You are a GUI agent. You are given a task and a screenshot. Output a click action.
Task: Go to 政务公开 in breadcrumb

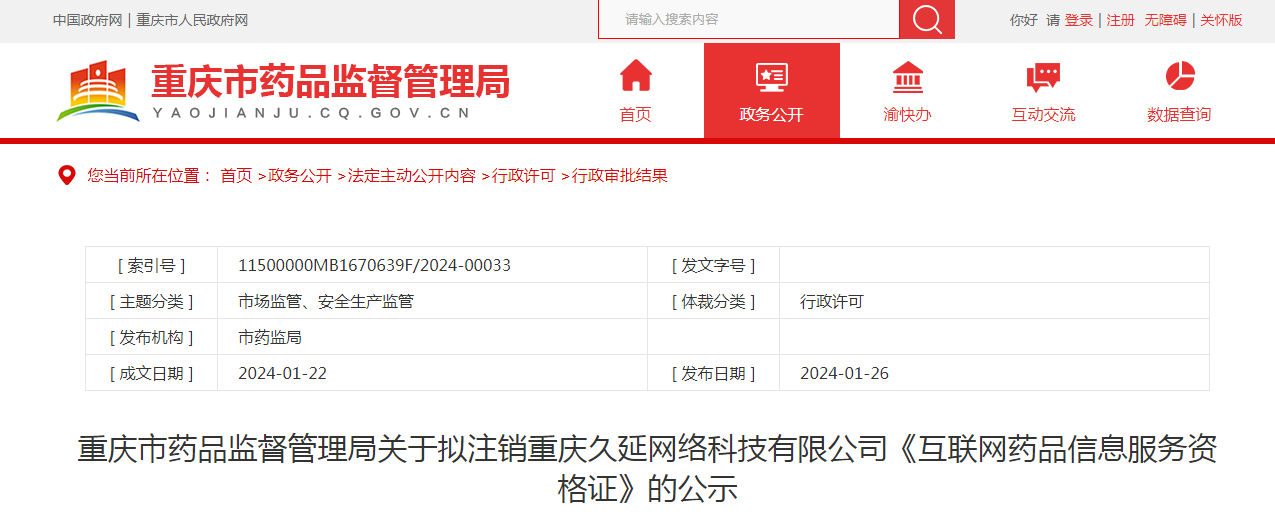[300, 176]
